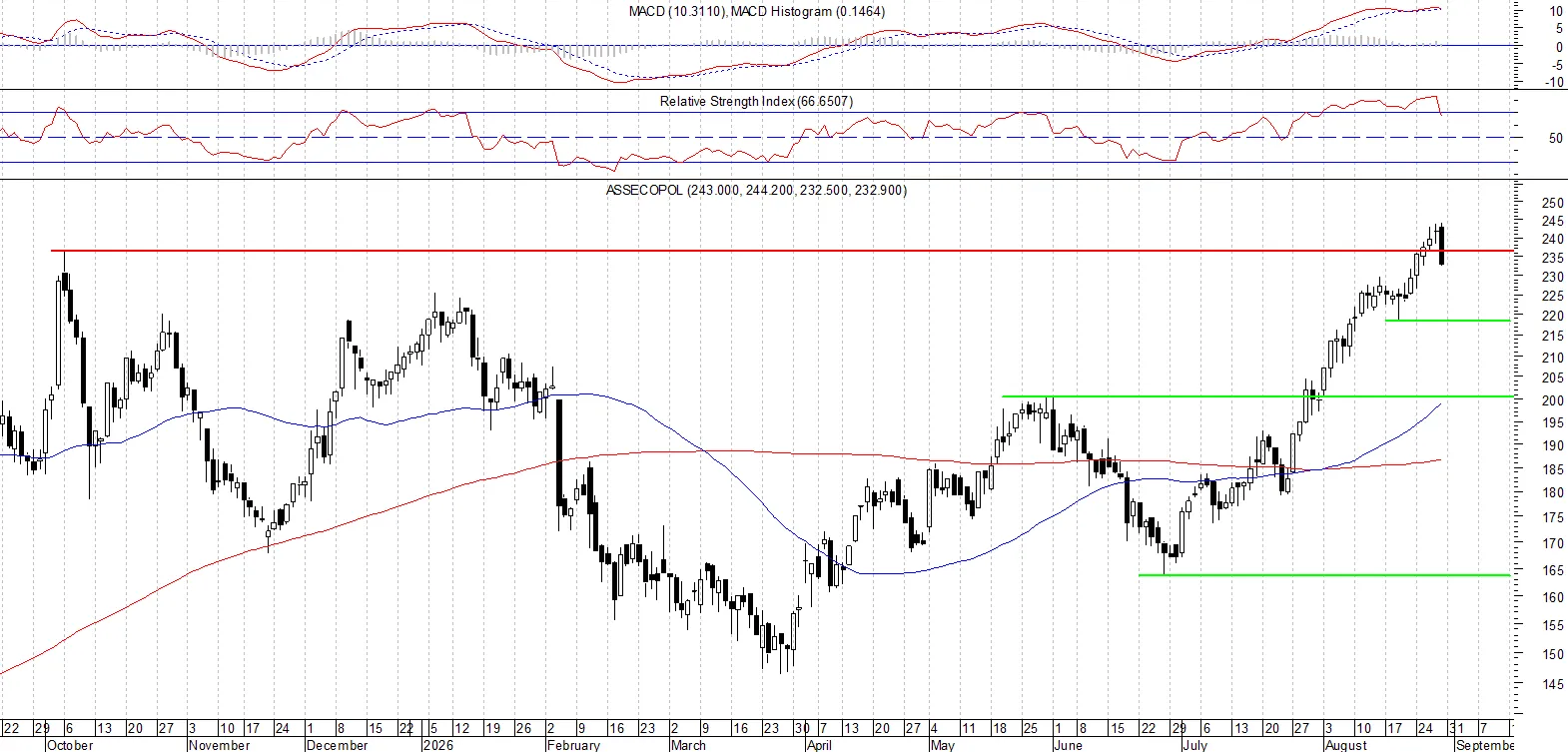Select the October month label
Viewport: 1568px width, 752px height.
point(70,745)
